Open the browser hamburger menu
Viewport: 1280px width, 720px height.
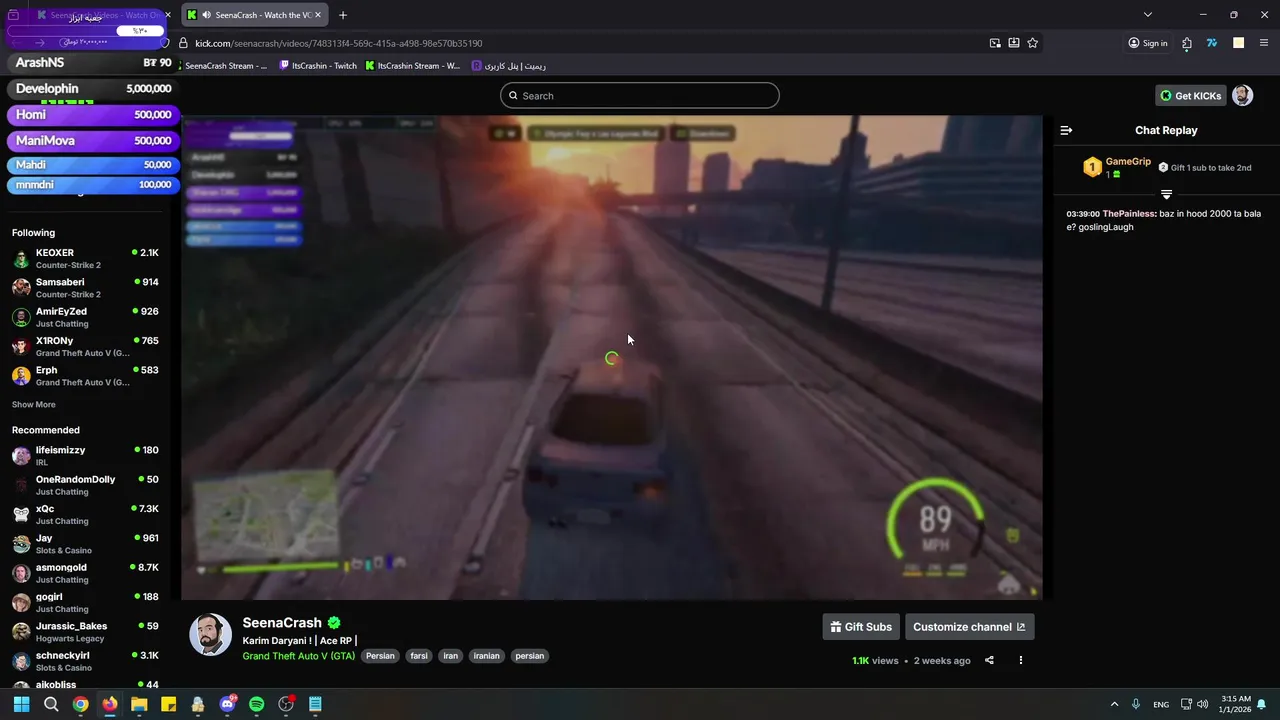click(1264, 43)
